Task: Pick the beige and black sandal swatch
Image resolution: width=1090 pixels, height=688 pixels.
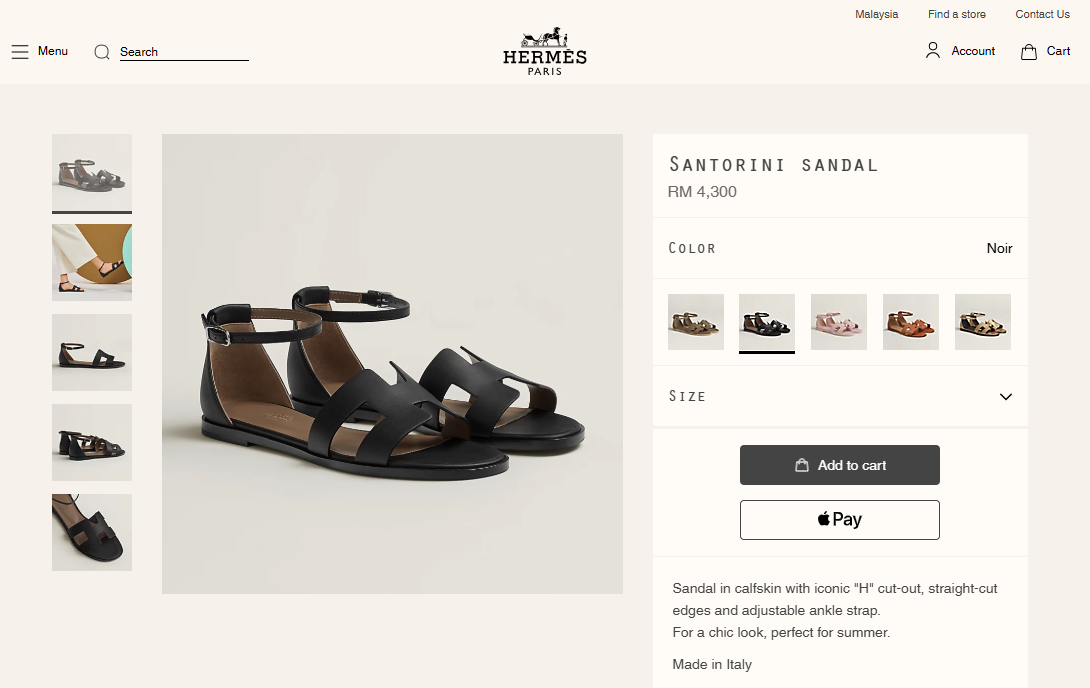Action: click(983, 322)
